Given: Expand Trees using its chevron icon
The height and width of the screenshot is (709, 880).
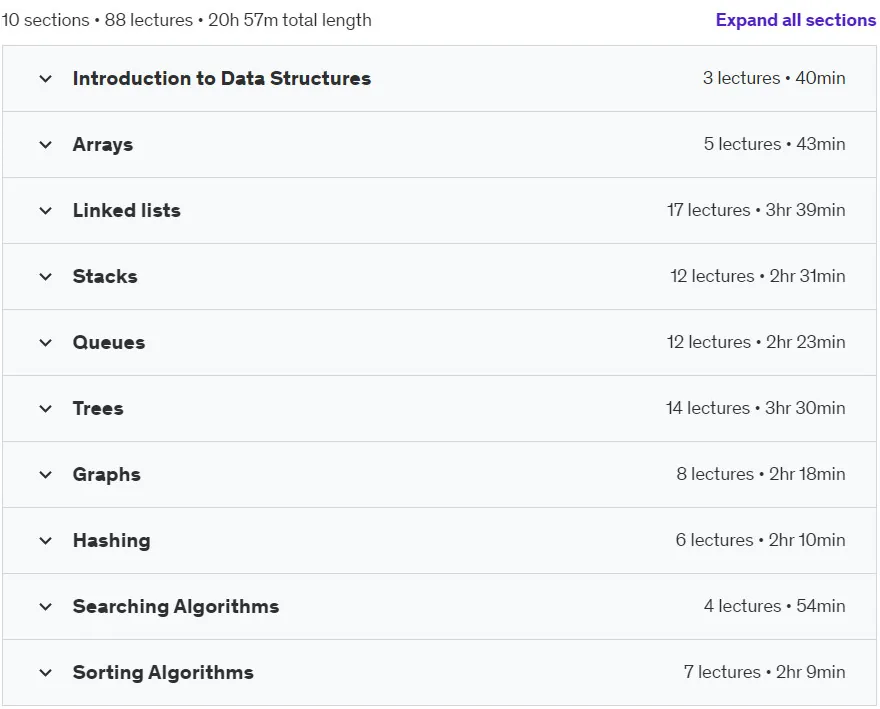Looking at the screenshot, I should 45,409.
